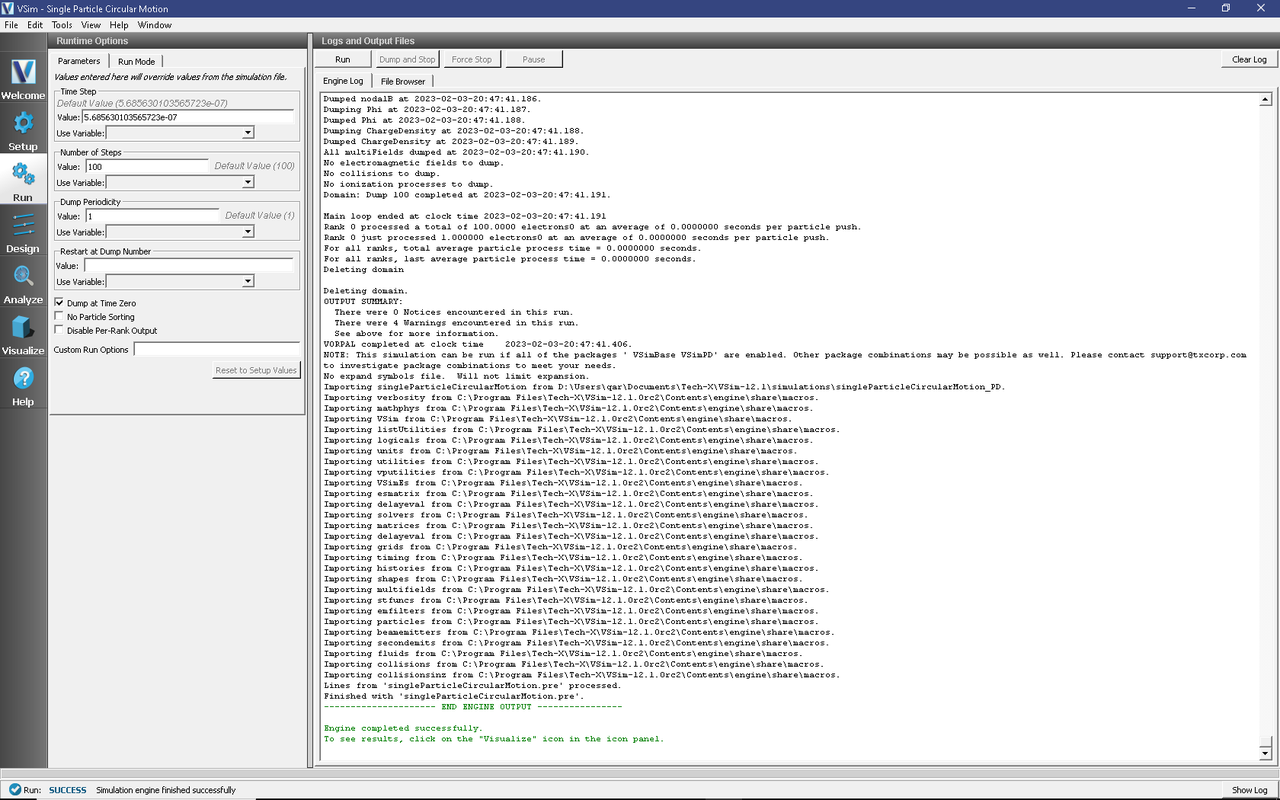Uncheck Dump at Time Zero
The width and height of the screenshot is (1280, 800).
(x=59, y=302)
